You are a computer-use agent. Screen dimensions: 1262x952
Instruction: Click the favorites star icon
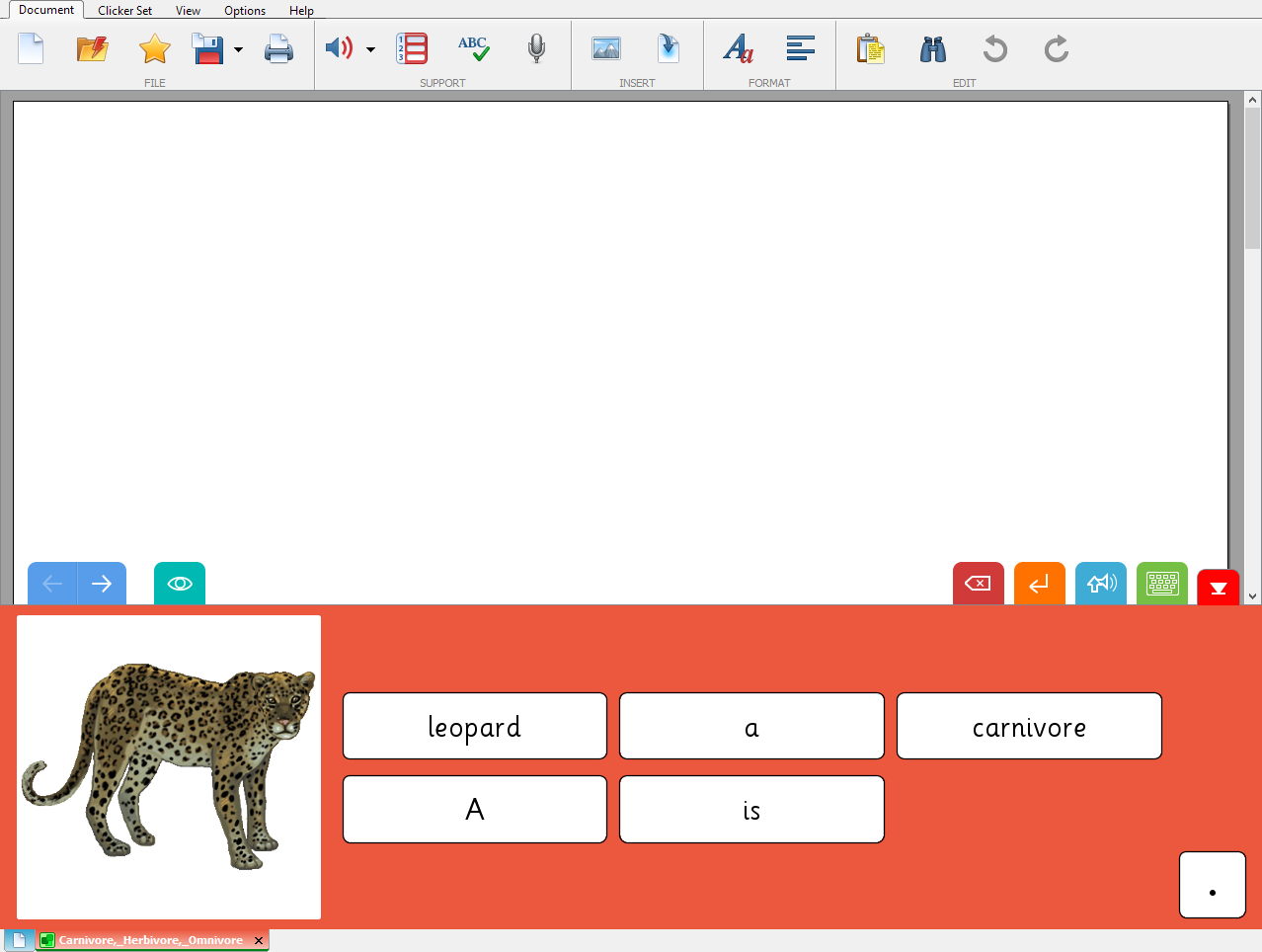pos(154,48)
